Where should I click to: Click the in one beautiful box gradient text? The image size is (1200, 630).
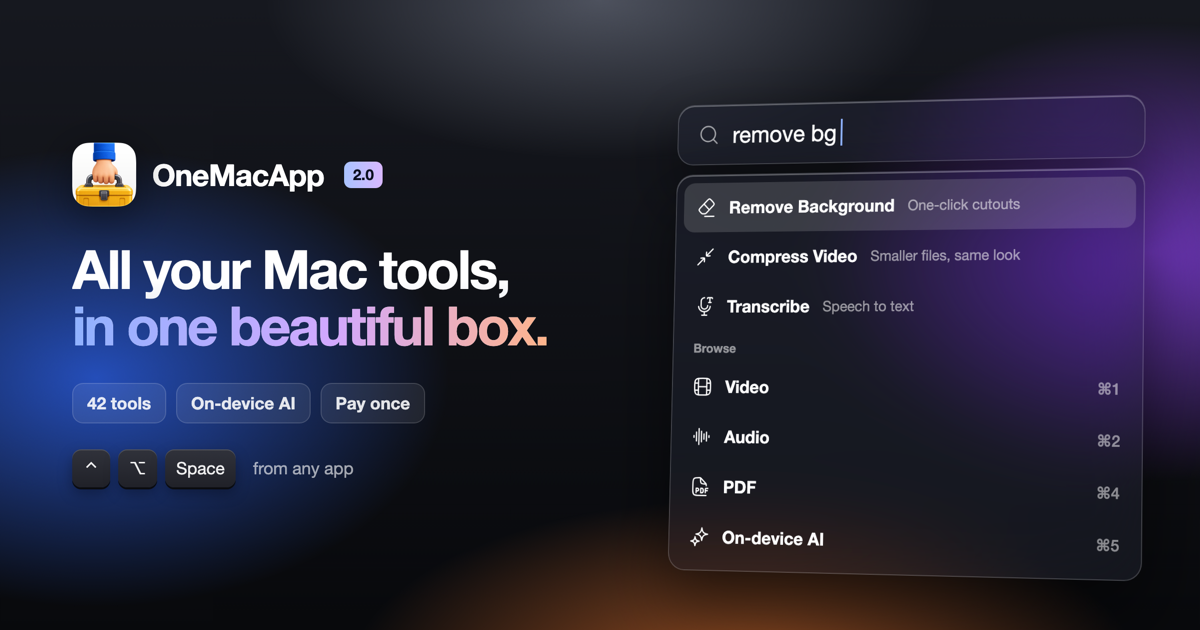(x=310, y=327)
